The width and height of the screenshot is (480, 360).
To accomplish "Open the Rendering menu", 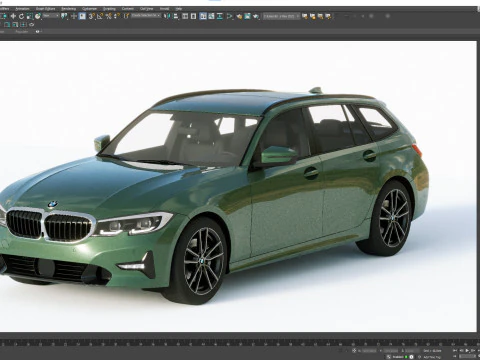I will tap(68, 9).
